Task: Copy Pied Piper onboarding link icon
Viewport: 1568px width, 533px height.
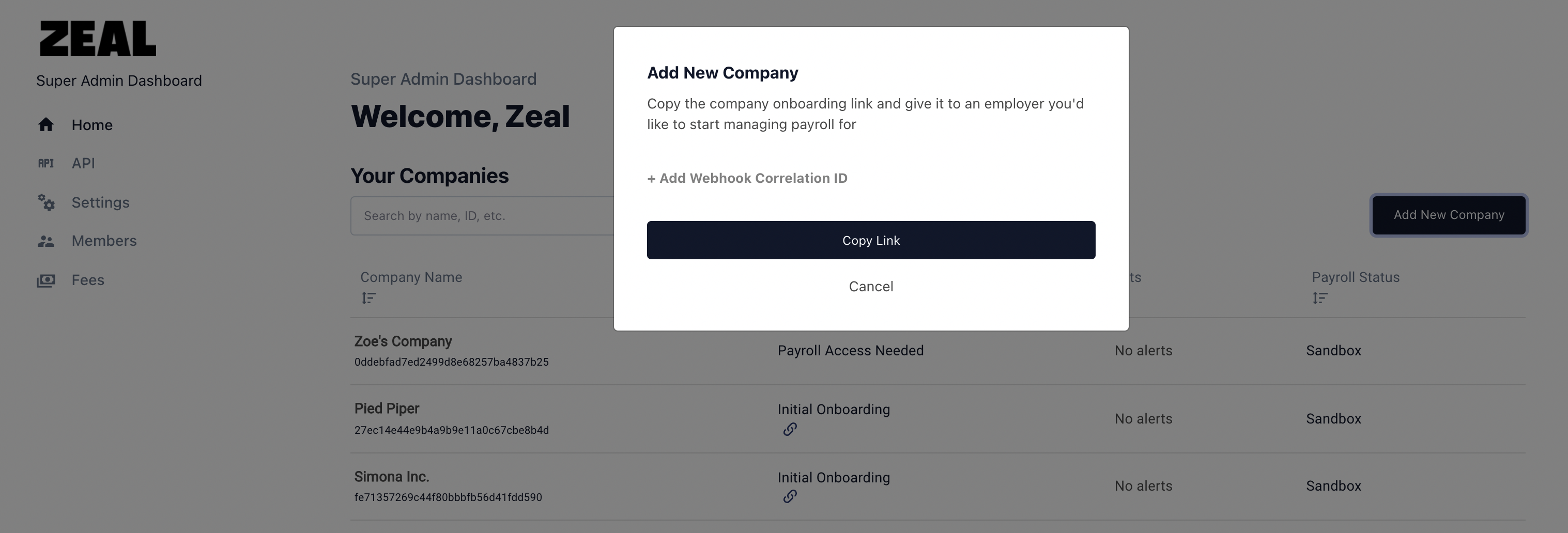Action: coord(790,430)
